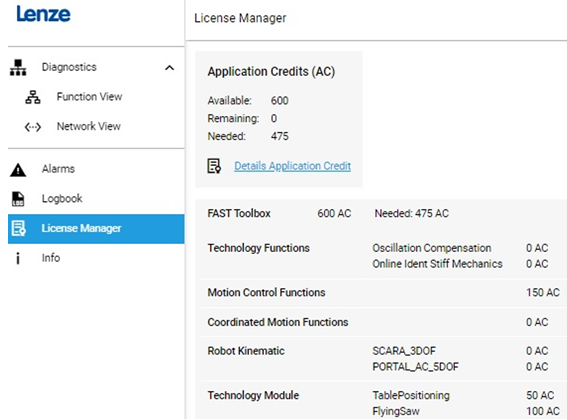The image size is (567, 420).
Task: Click the License Manager page title
Action: 240,18
